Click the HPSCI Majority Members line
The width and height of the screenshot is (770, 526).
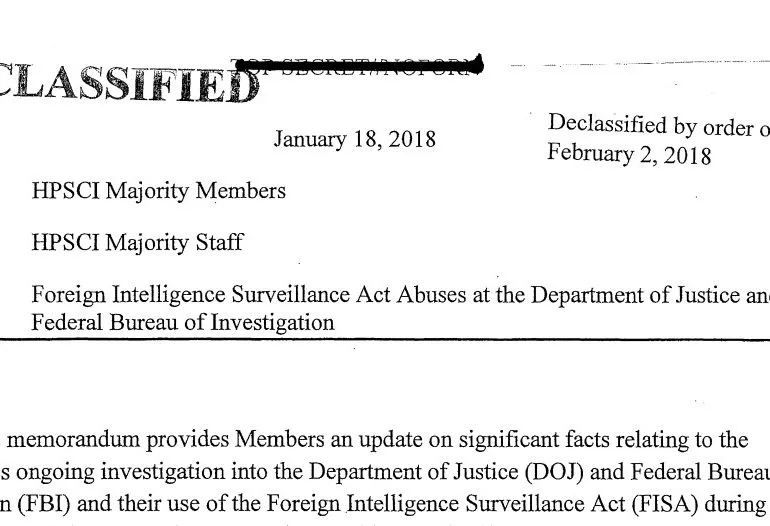pyautogui.click(x=159, y=191)
